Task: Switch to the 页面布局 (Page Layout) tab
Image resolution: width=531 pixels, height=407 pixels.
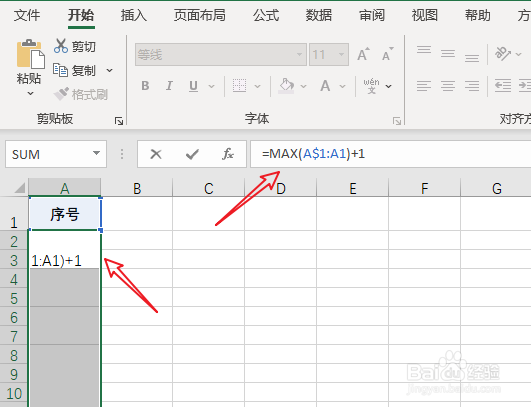Action: click(200, 15)
